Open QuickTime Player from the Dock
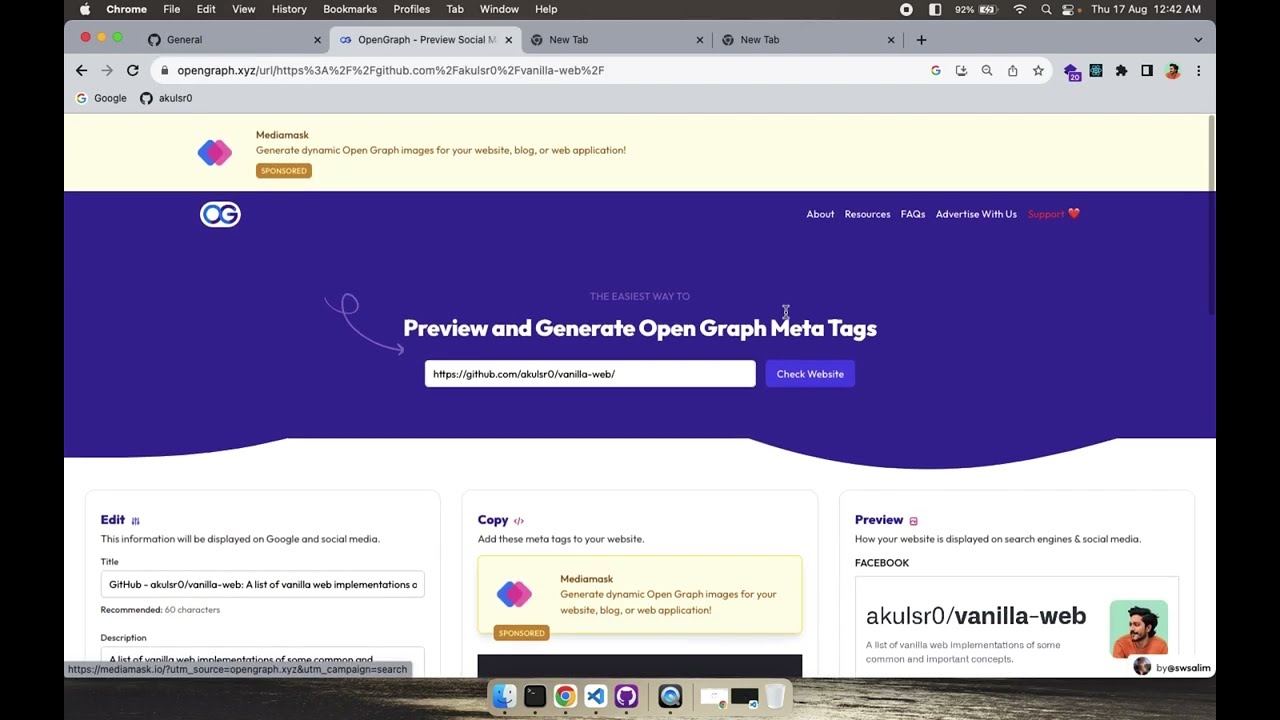This screenshot has height=720, width=1280. coord(670,696)
